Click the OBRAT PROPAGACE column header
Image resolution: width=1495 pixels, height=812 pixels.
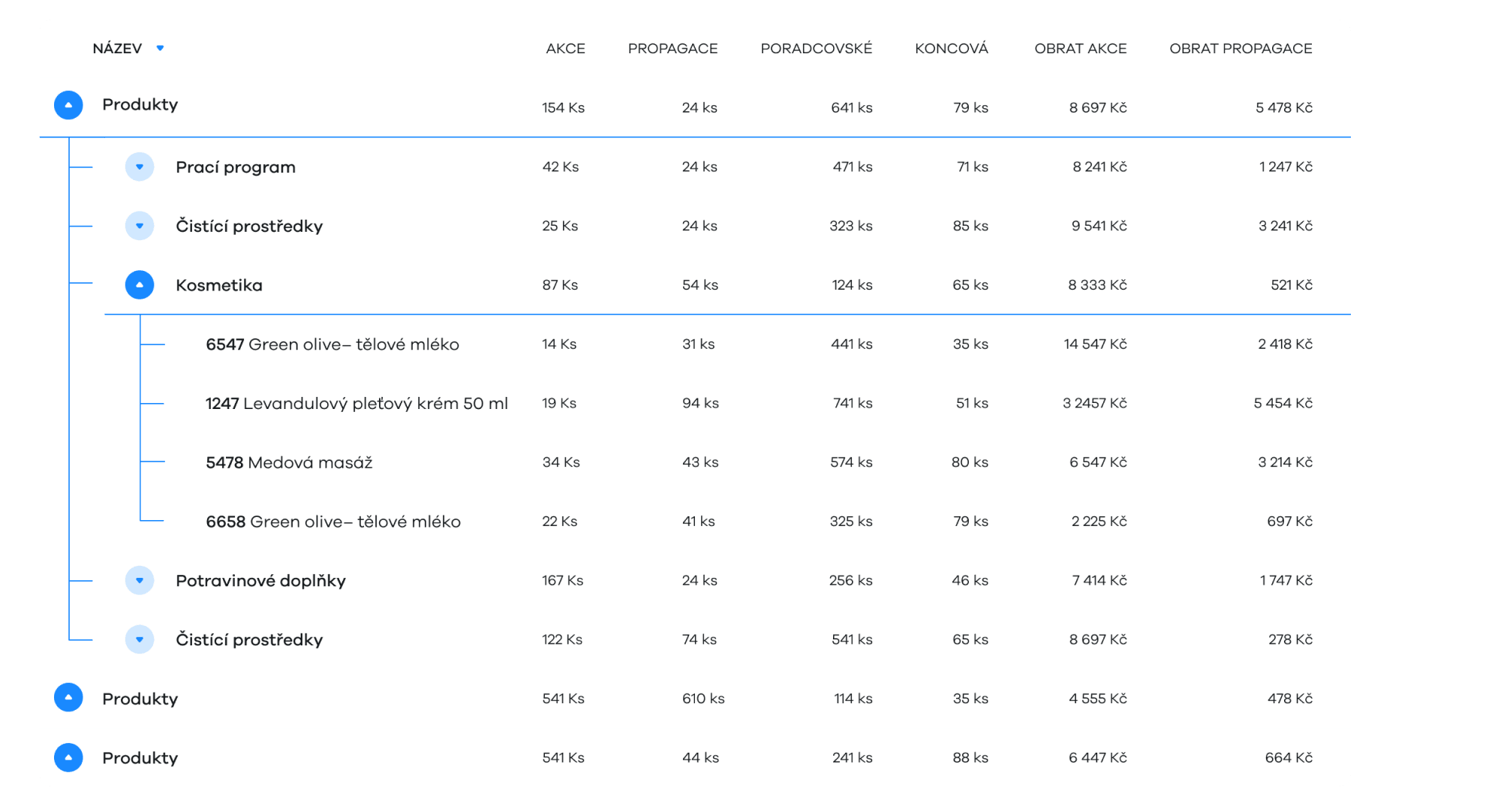(x=1240, y=49)
